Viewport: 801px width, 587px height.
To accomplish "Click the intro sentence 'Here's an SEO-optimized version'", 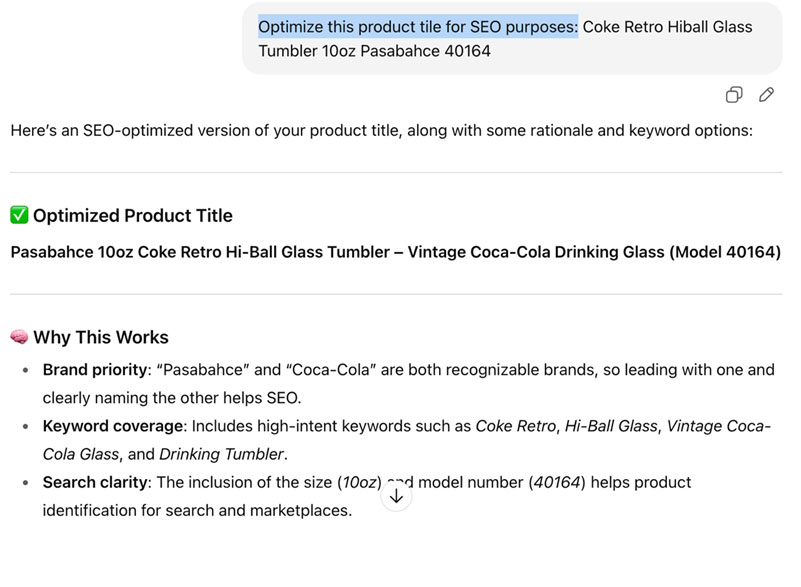I will tap(380, 130).
